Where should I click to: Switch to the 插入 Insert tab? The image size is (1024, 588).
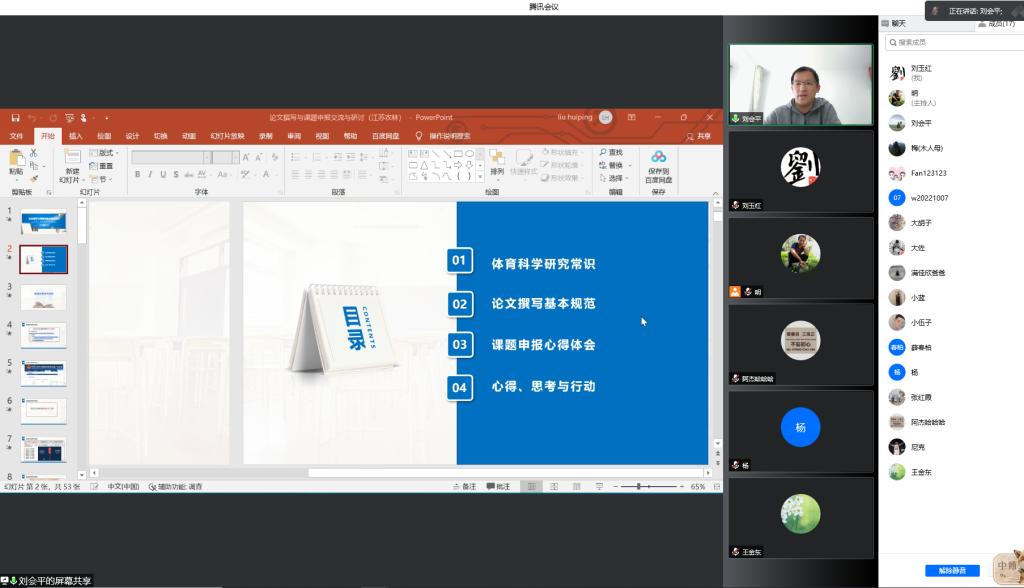click(x=76, y=136)
